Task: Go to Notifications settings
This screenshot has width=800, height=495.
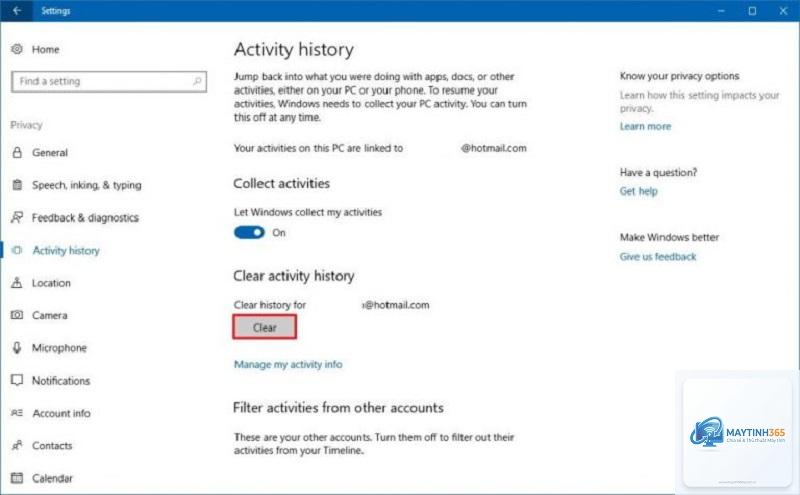Action: tap(61, 381)
